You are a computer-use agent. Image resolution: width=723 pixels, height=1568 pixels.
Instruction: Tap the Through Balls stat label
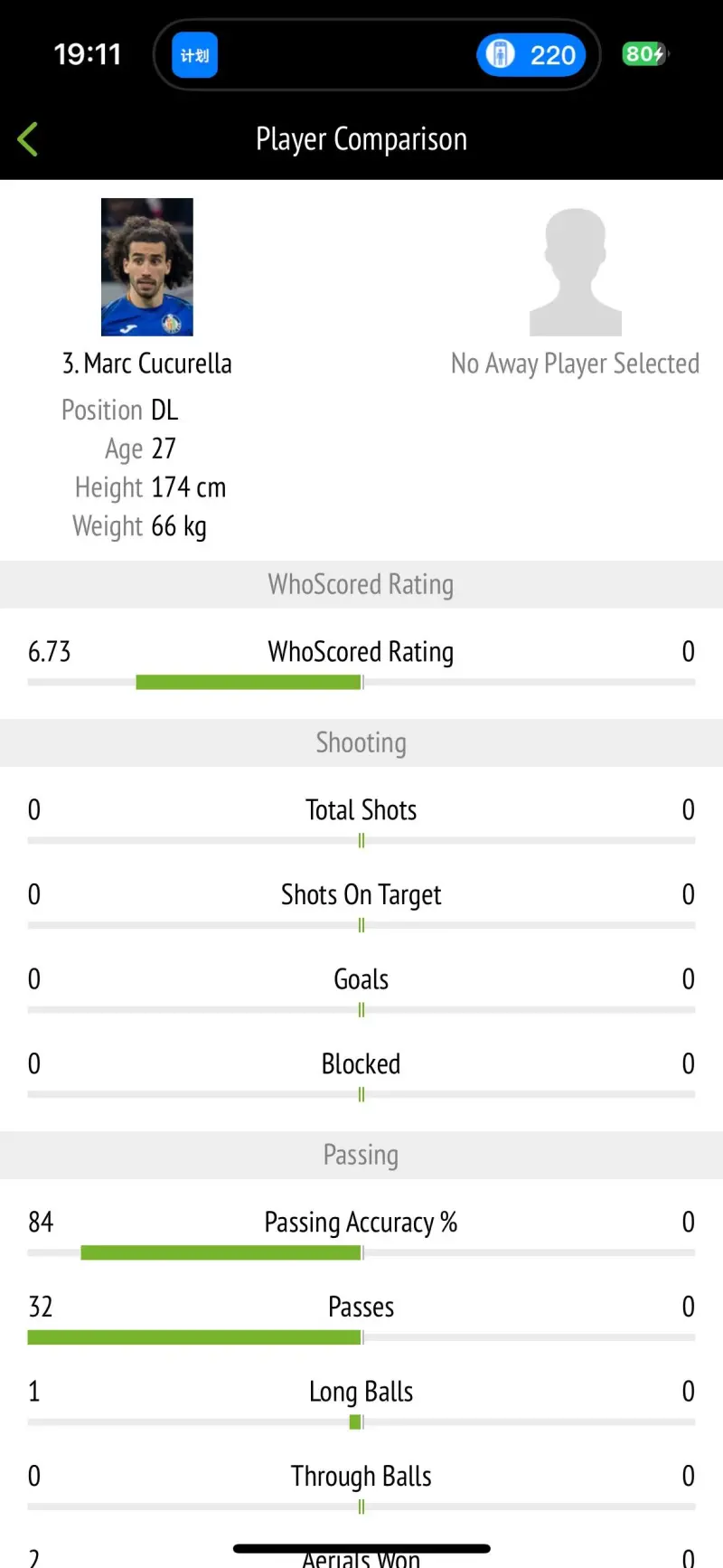(361, 1477)
